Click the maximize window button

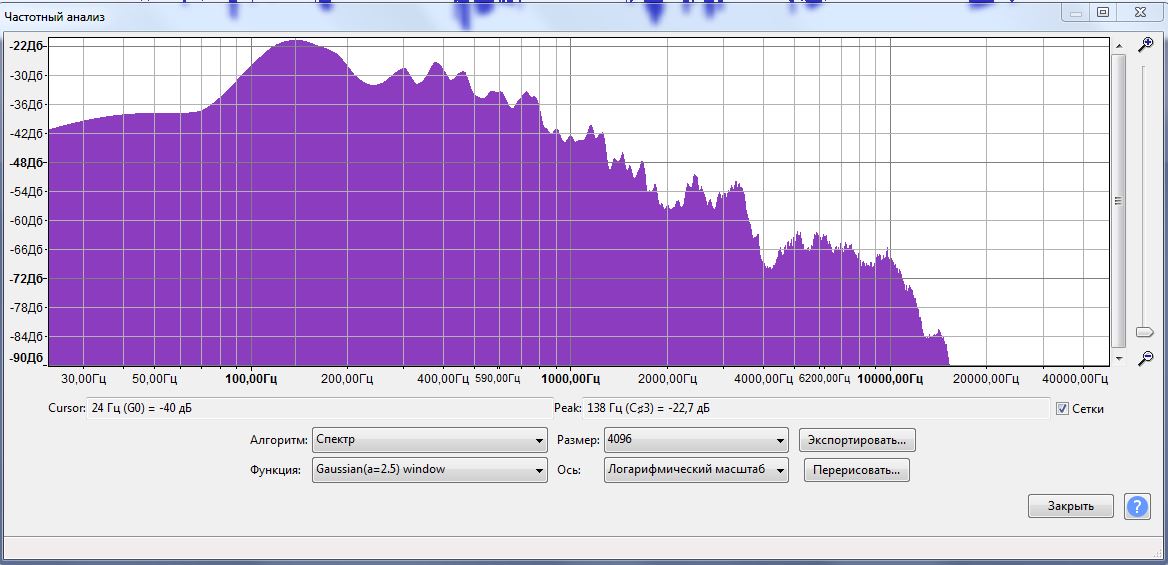1103,12
